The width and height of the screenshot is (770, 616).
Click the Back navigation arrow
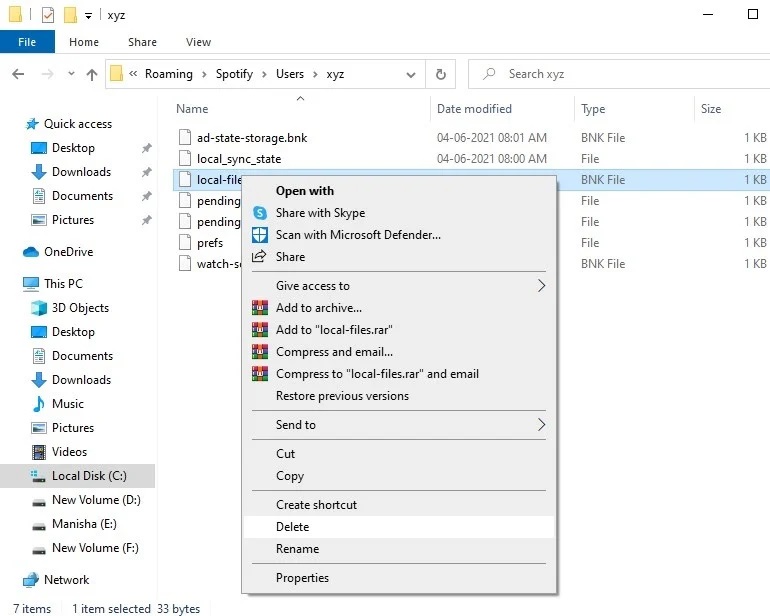(18, 74)
